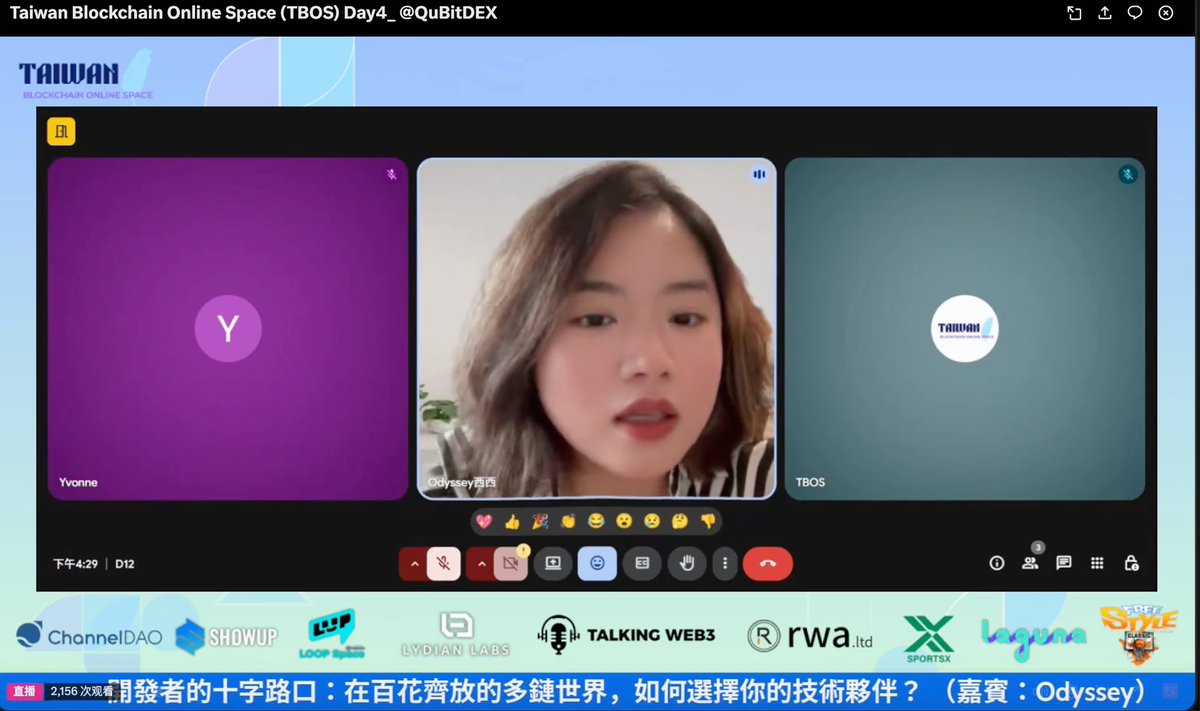Show the participants list

(1030, 563)
